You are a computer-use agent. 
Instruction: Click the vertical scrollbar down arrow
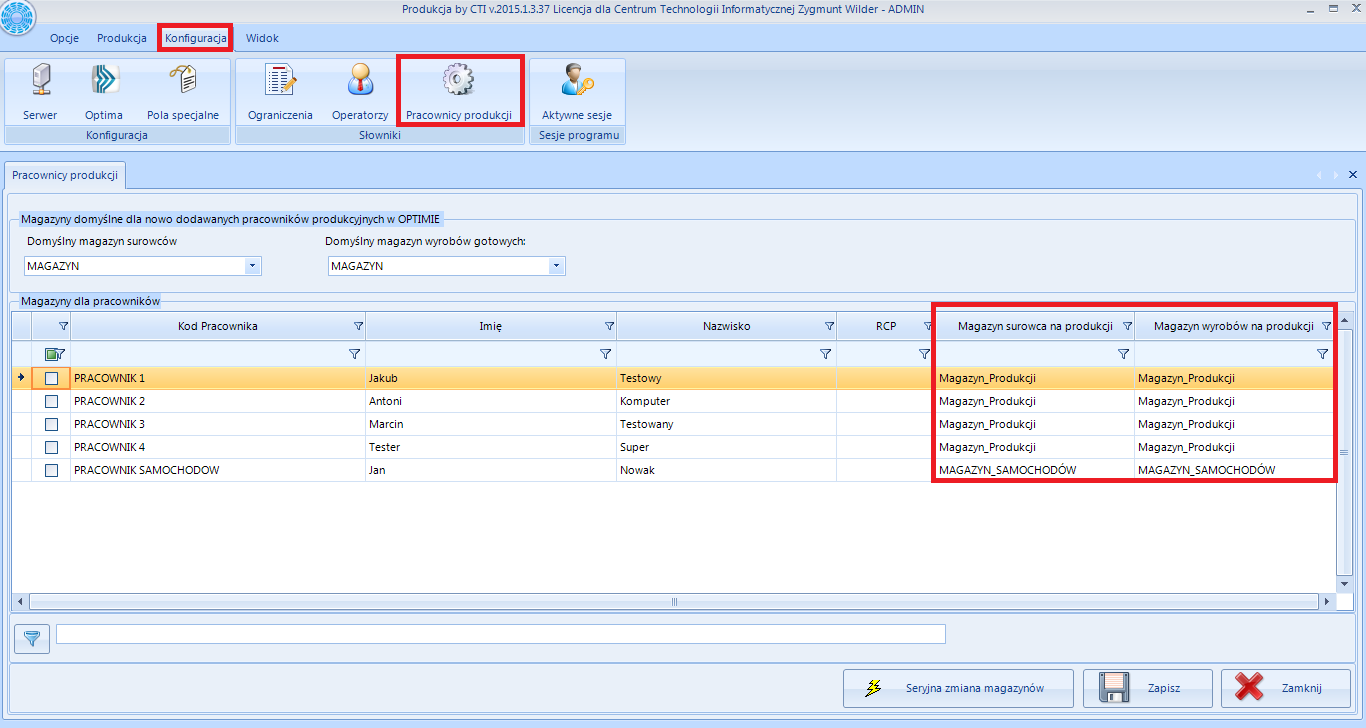pos(1344,583)
